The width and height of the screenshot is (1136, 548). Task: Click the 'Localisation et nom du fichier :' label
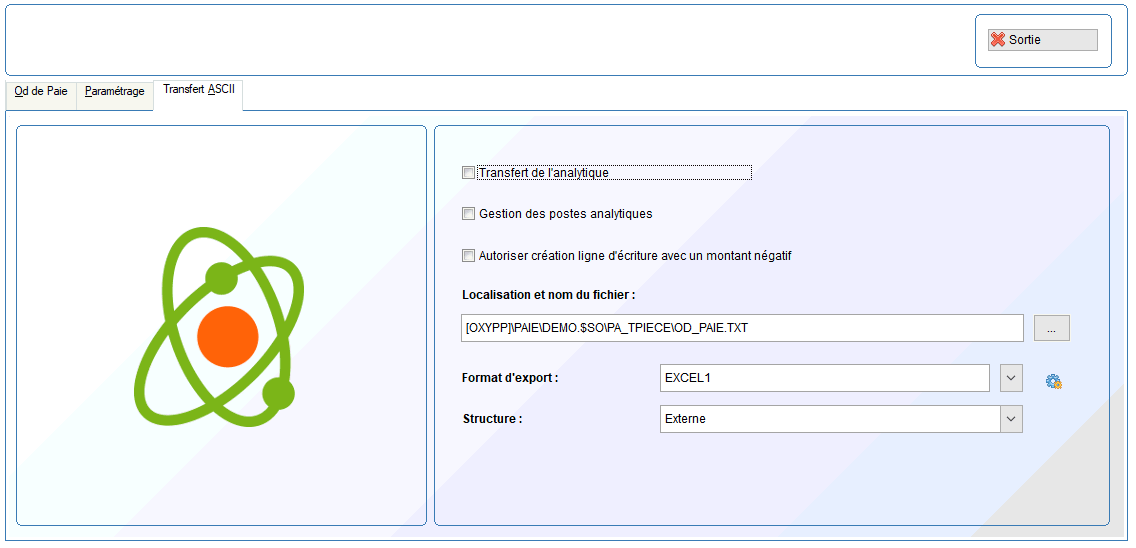point(548,295)
